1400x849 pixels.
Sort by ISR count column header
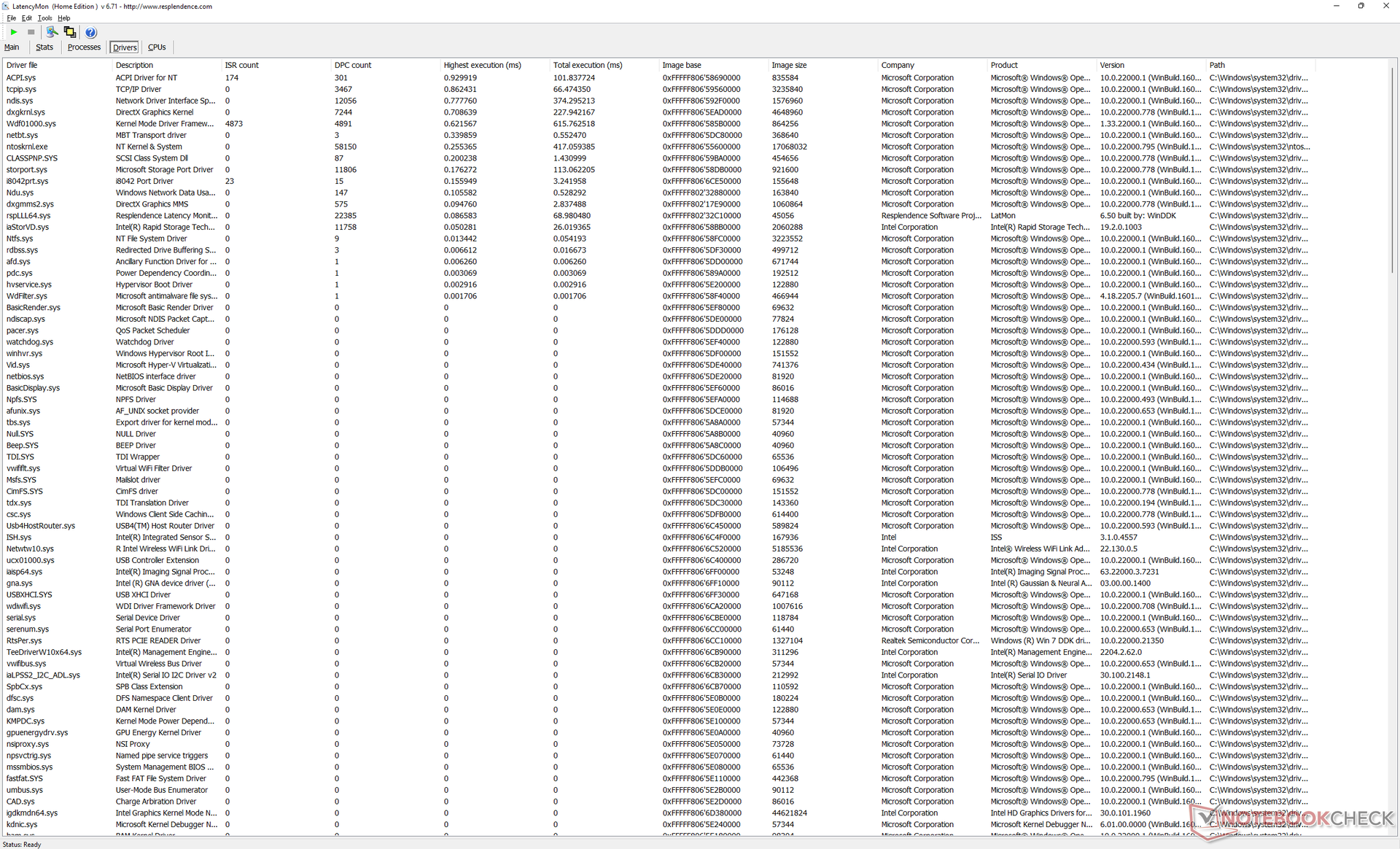(x=241, y=65)
